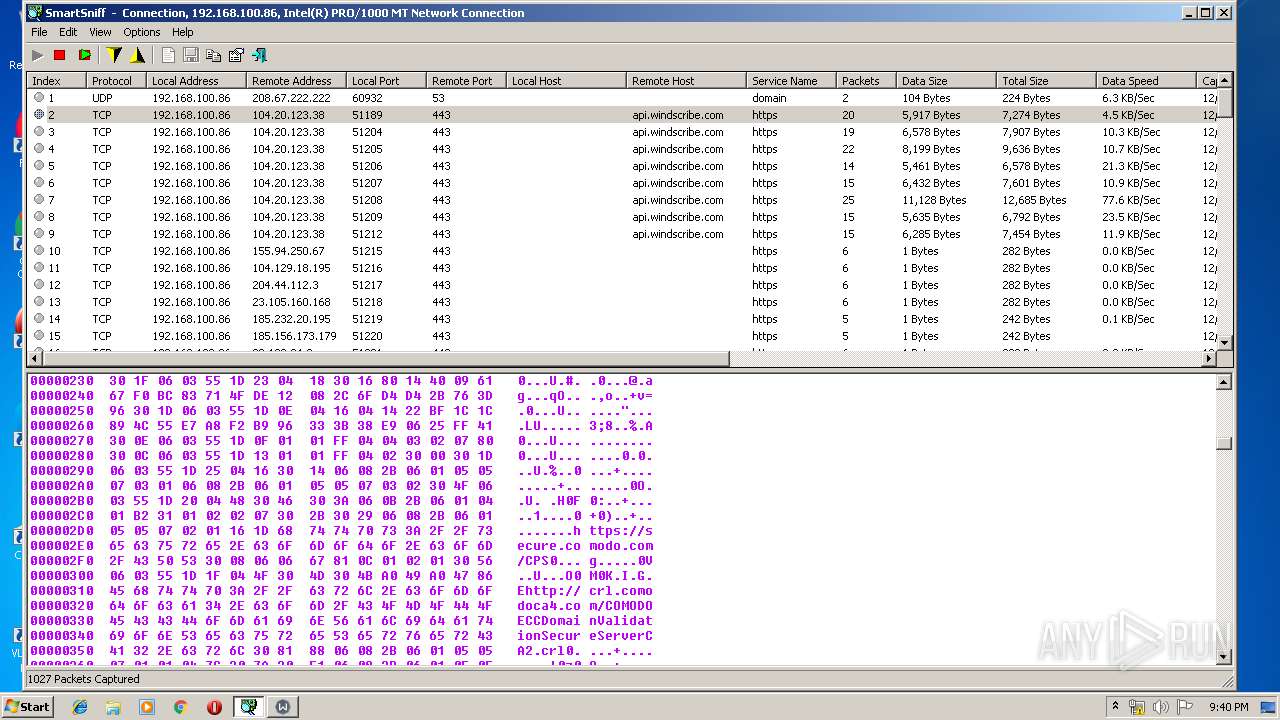Open the View menu
Image resolution: width=1280 pixels, height=720 pixels.
100,32
